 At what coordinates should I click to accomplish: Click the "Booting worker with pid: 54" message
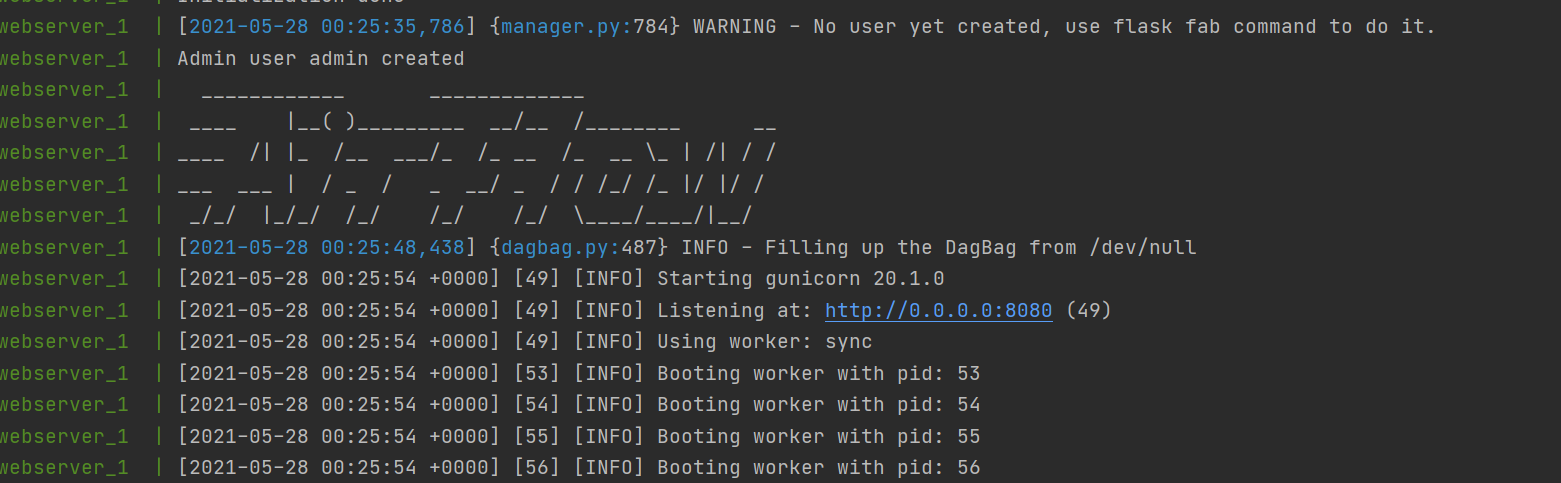(818, 405)
